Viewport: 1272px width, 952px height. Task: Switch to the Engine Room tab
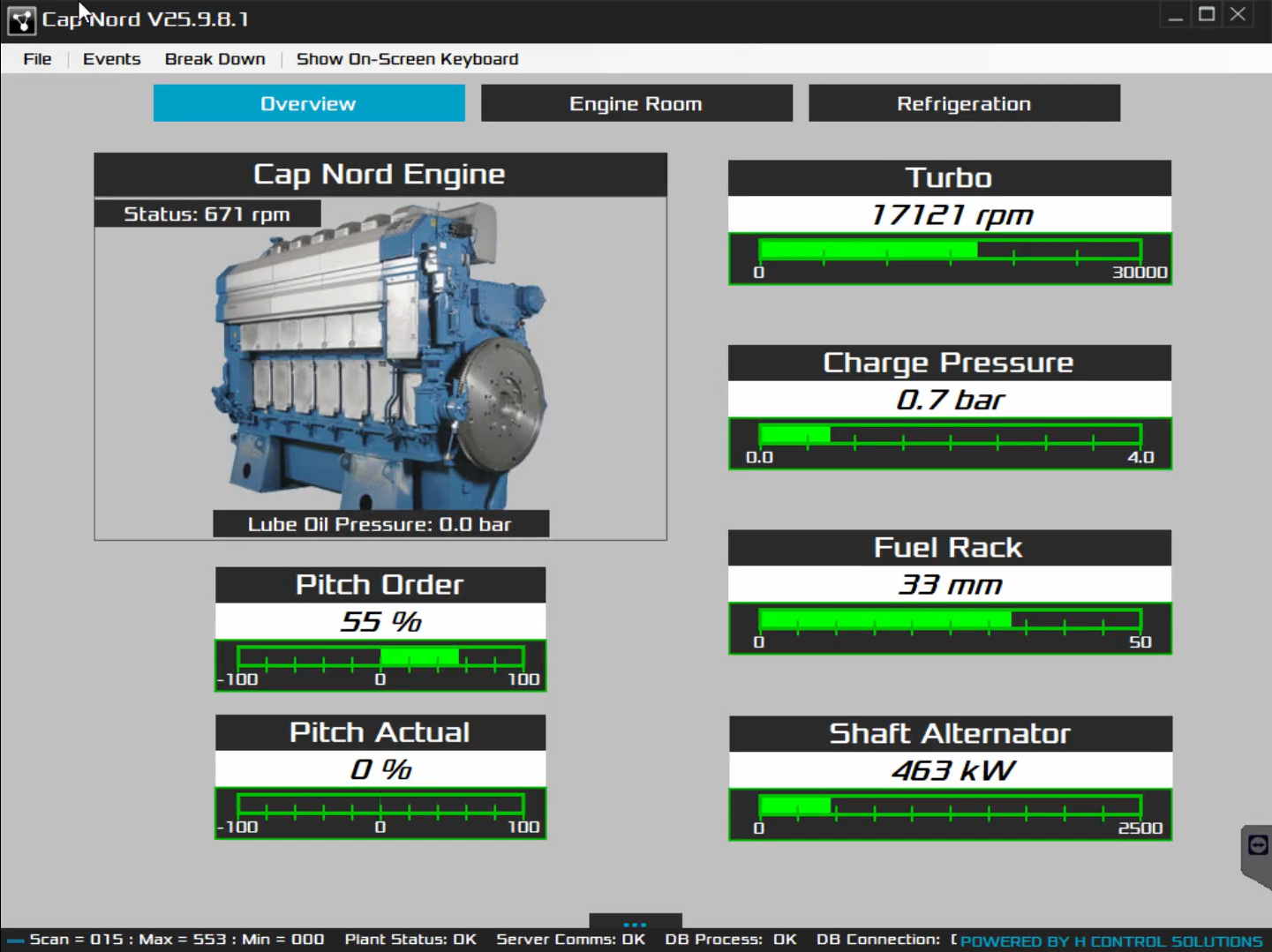[x=636, y=103]
